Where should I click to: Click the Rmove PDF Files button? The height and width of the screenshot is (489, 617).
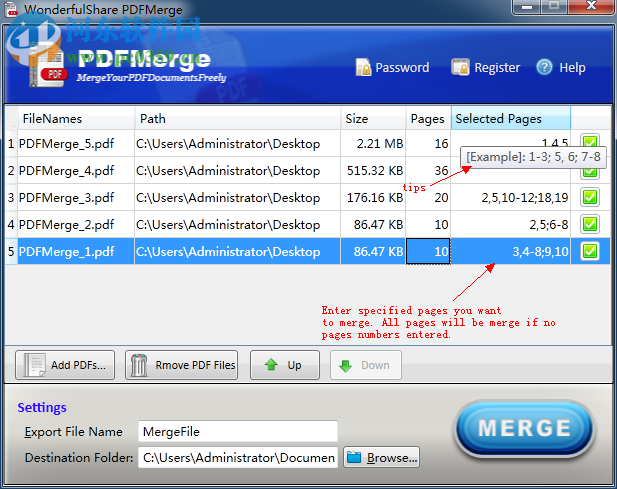(x=181, y=365)
